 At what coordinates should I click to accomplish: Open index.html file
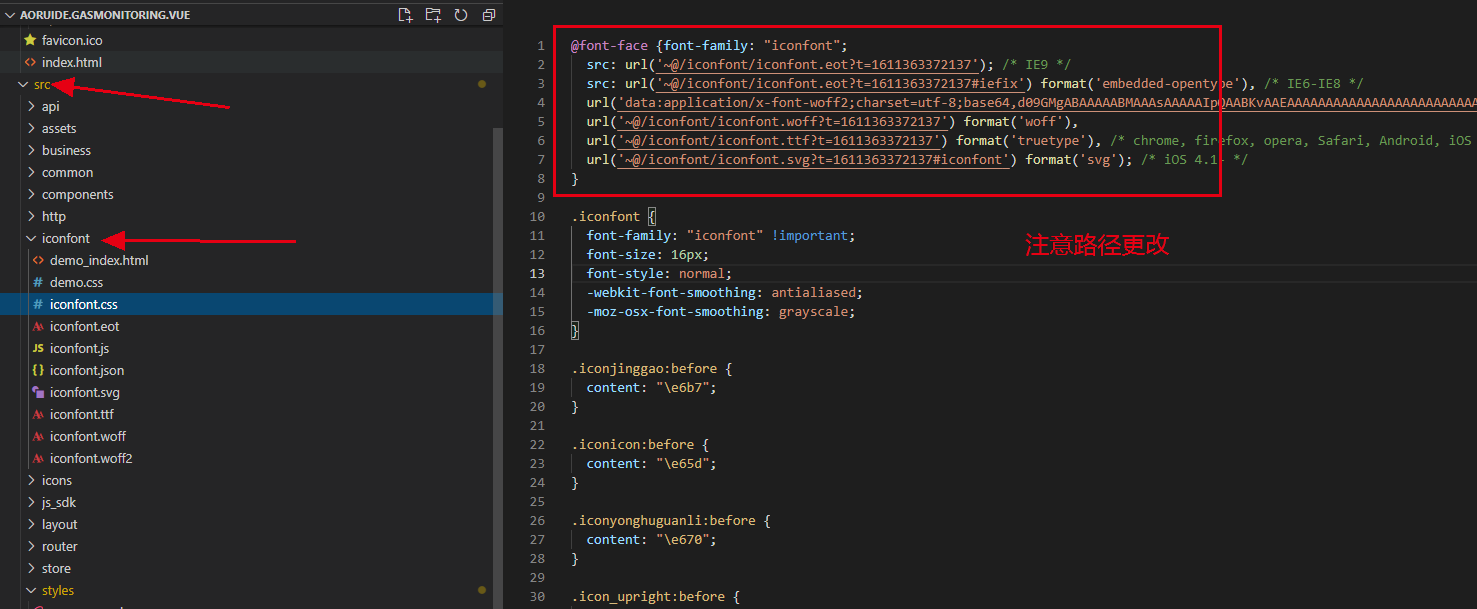(x=71, y=62)
